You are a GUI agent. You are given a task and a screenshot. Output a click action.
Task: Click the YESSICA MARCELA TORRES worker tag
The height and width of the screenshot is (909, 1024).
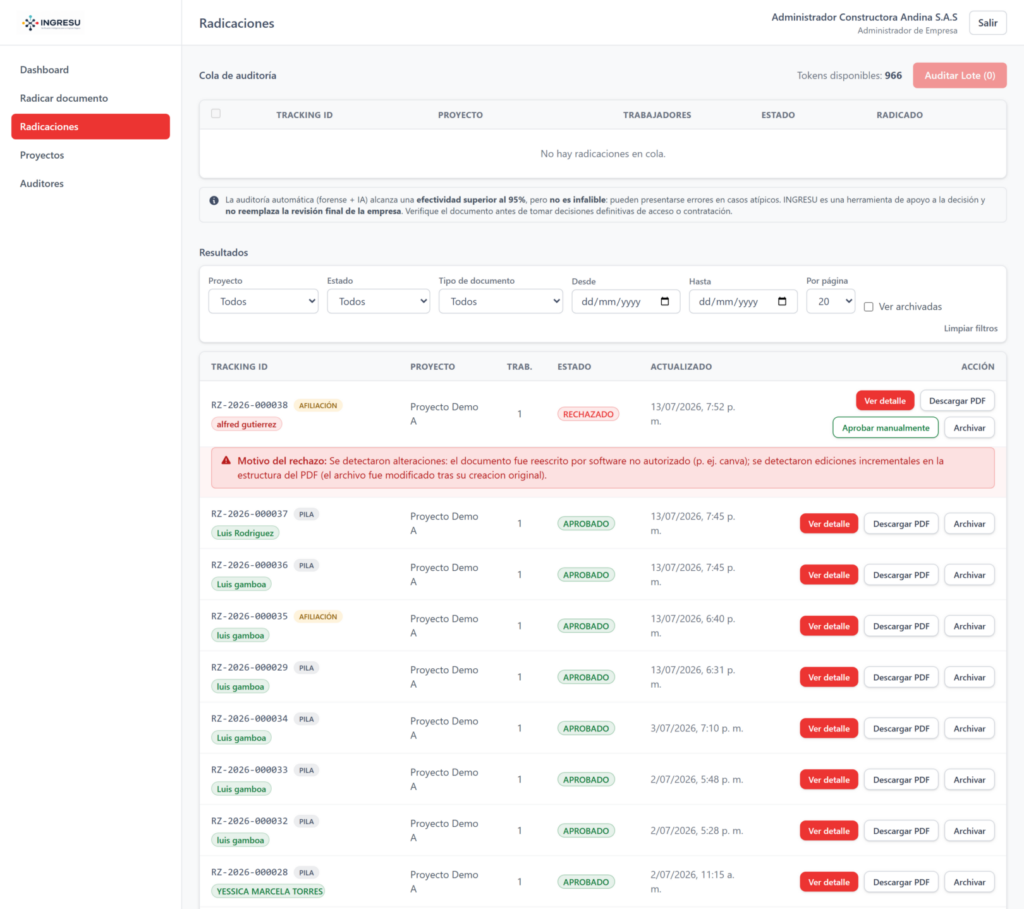tap(269, 891)
